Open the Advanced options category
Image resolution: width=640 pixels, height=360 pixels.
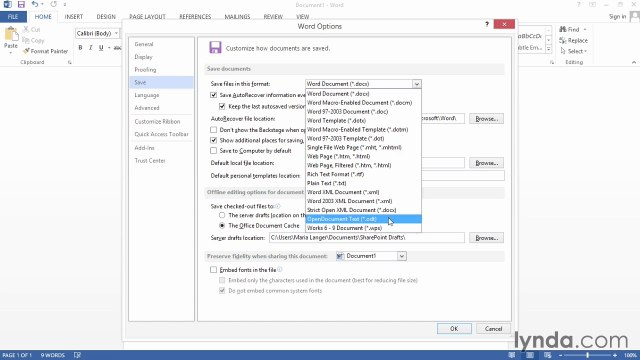pyautogui.click(x=162, y=108)
